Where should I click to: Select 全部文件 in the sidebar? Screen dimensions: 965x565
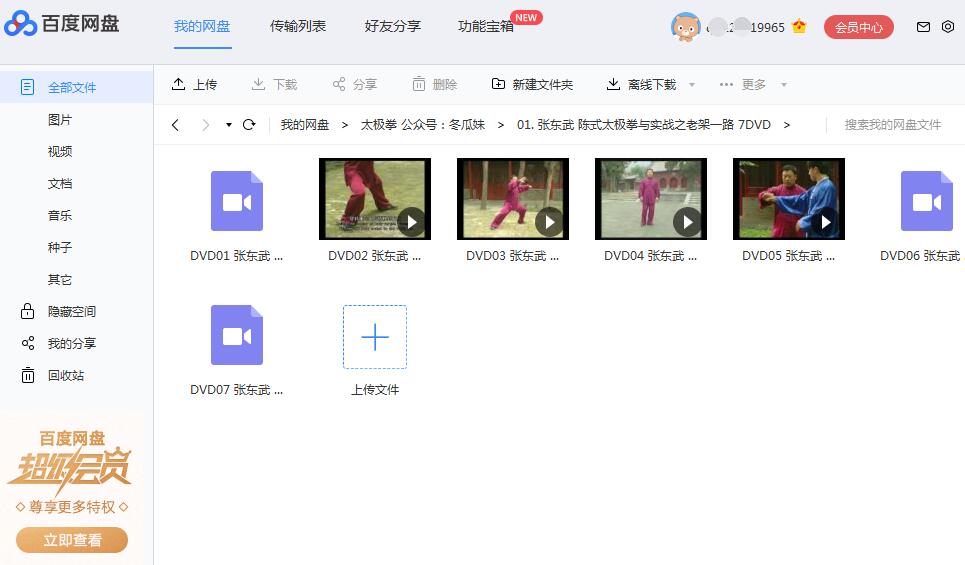[x=76, y=87]
